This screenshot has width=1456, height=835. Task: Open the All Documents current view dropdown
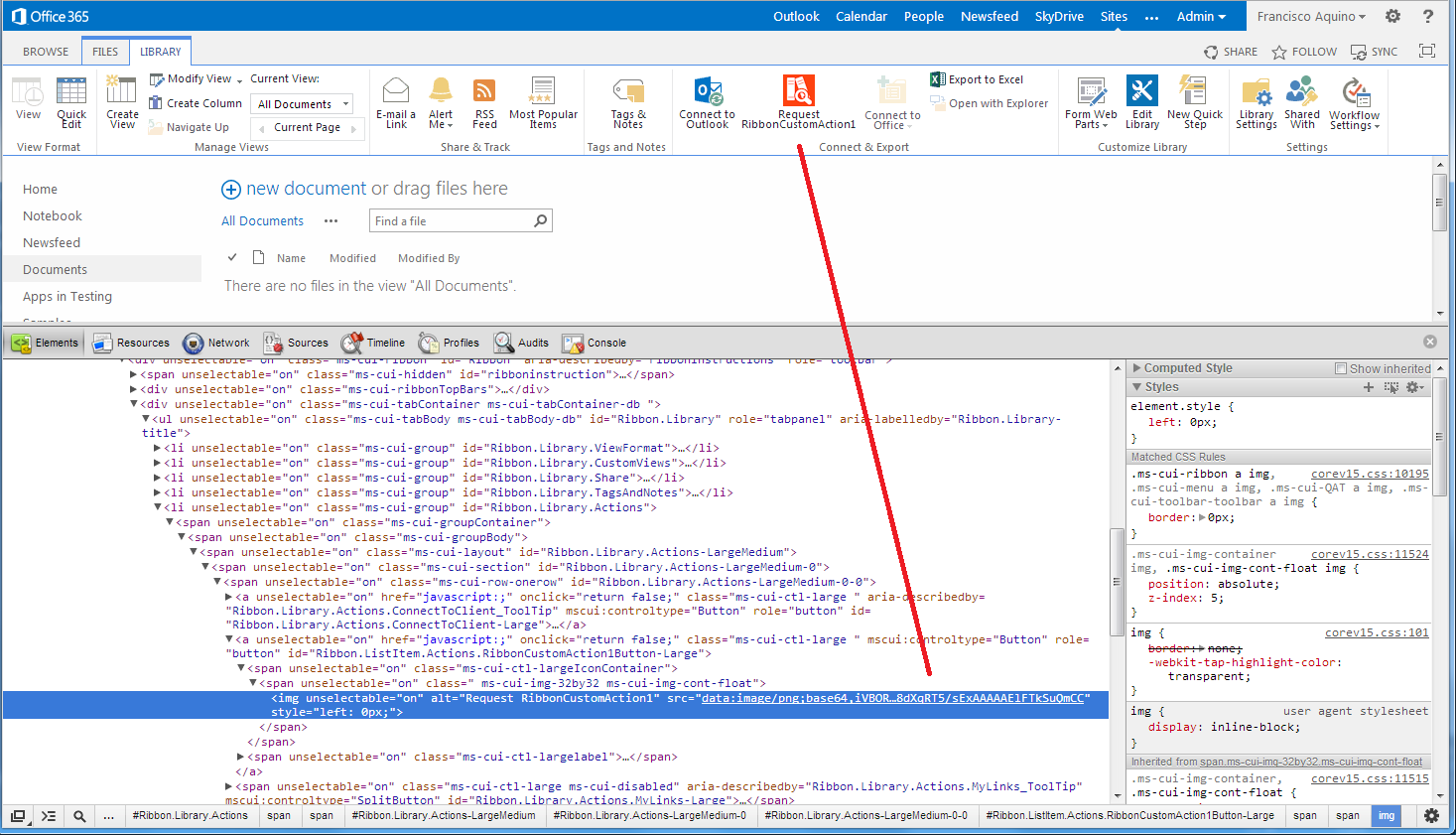303,104
